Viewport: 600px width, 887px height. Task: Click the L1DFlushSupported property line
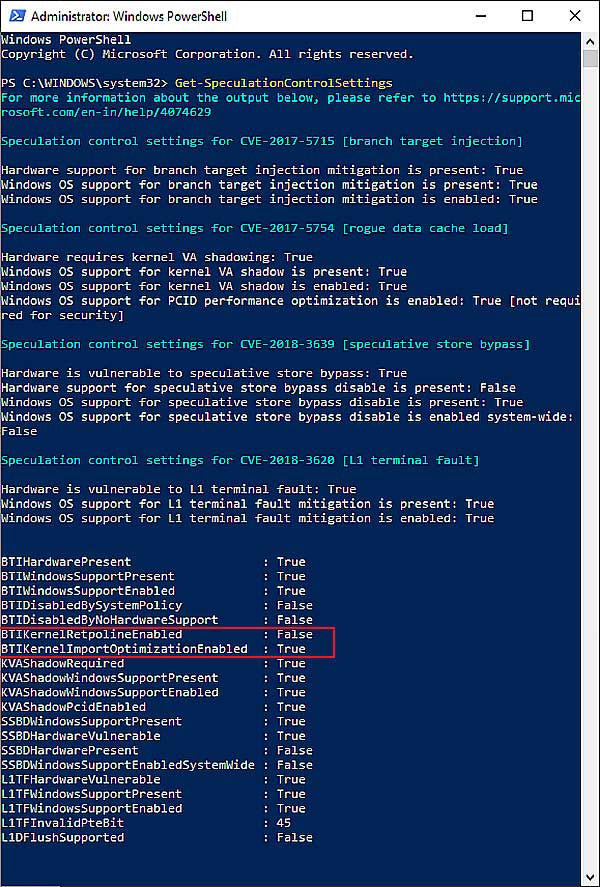pyautogui.click(x=157, y=837)
